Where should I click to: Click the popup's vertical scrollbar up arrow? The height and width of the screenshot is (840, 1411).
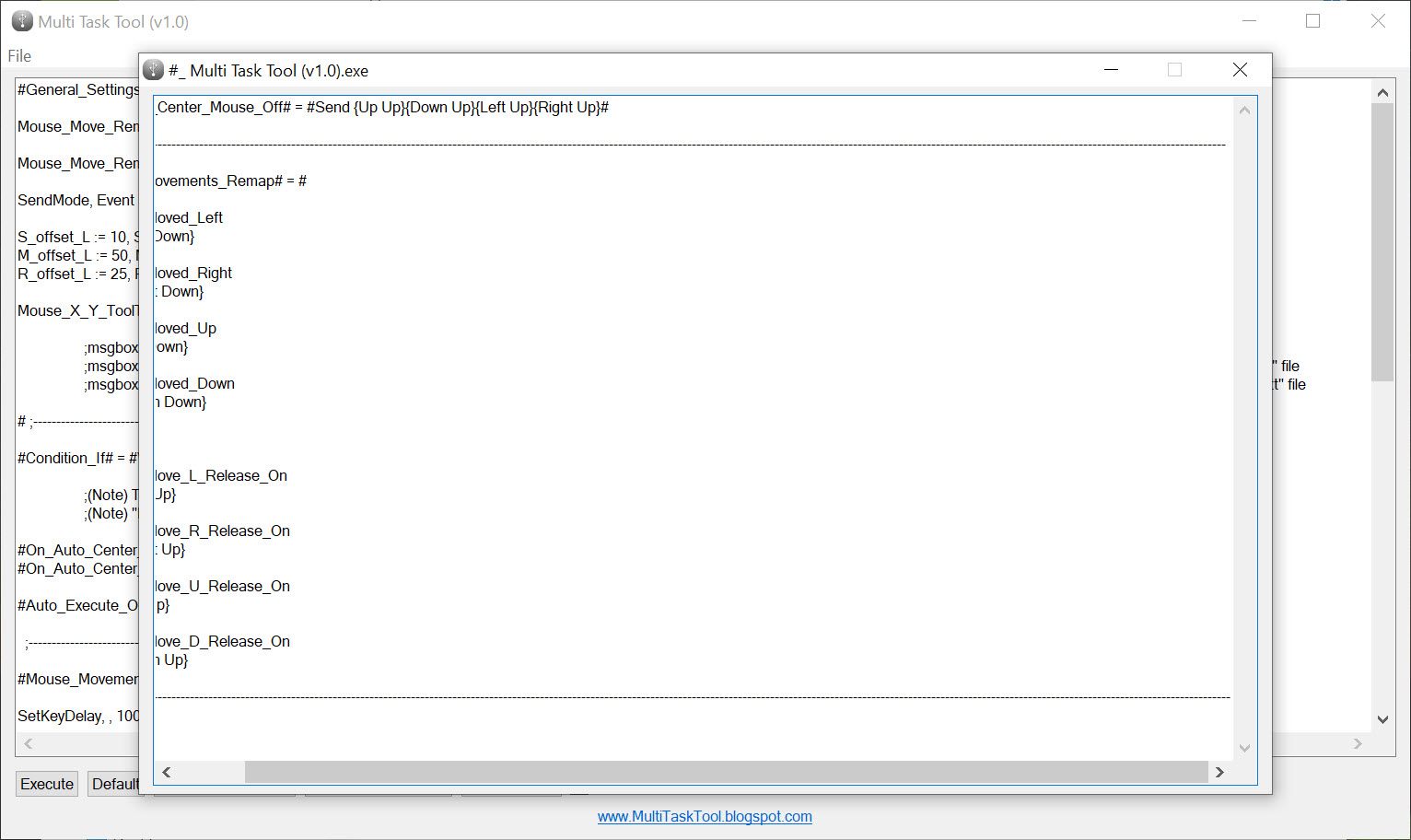pyautogui.click(x=1244, y=110)
